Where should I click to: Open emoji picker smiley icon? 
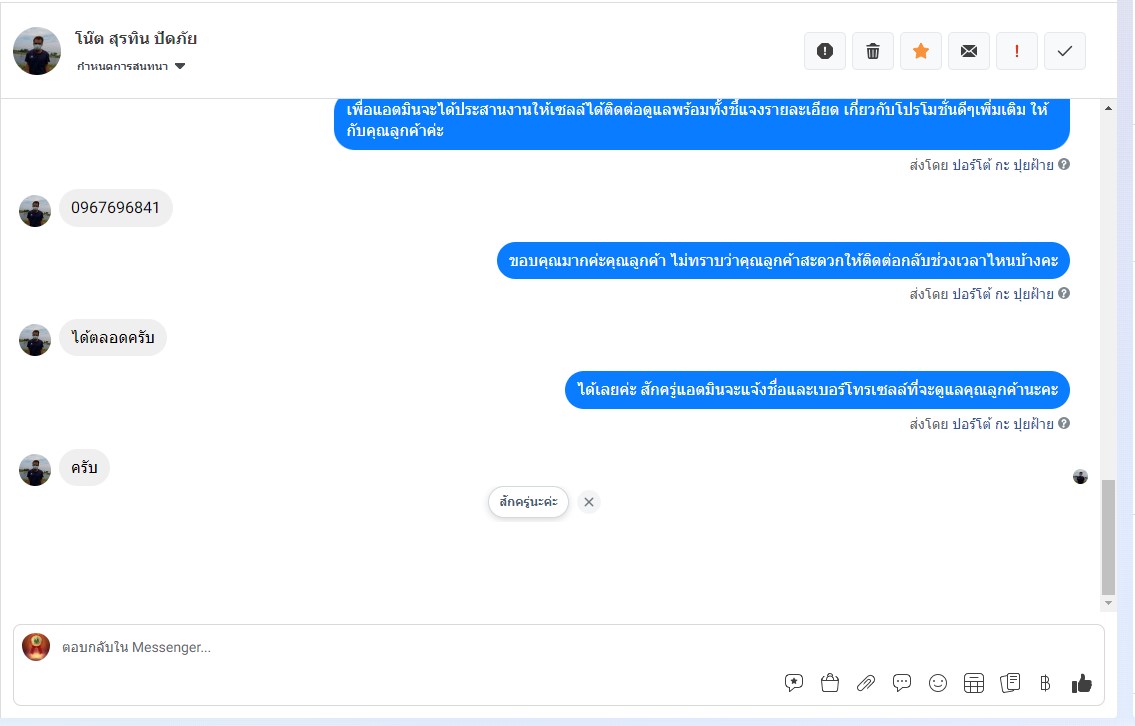(938, 683)
